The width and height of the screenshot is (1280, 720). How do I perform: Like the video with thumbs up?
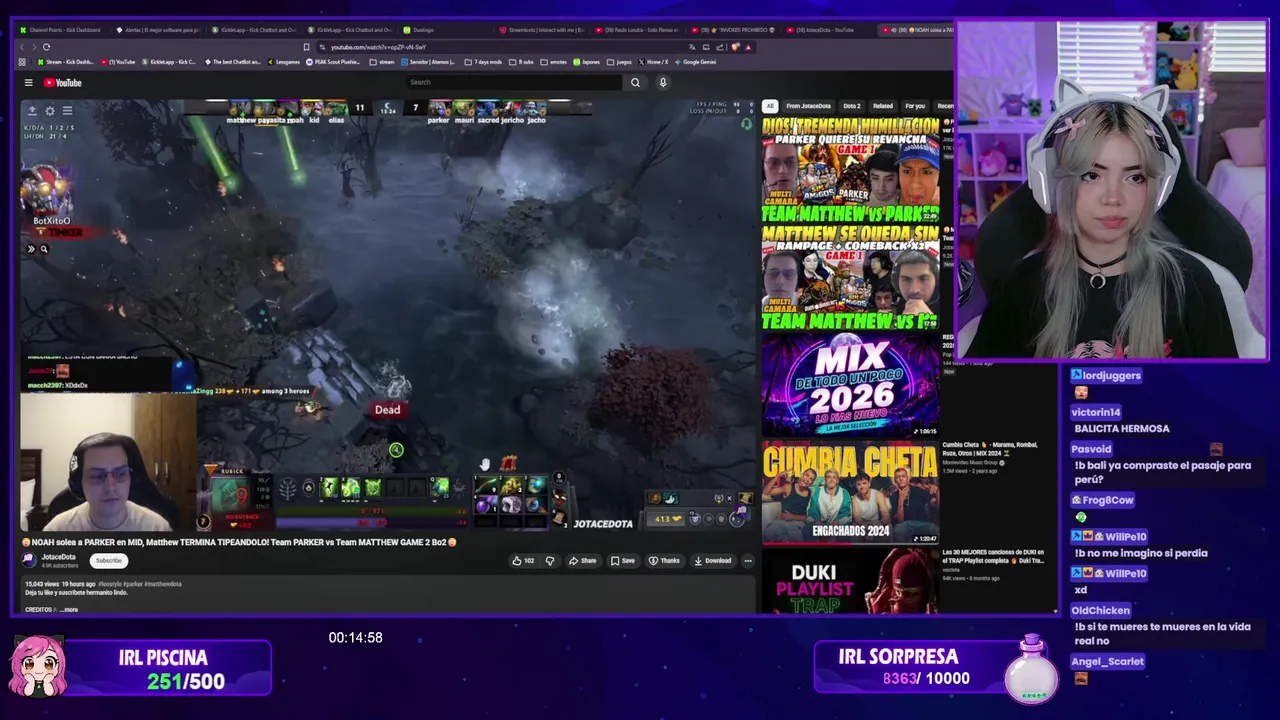524,561
